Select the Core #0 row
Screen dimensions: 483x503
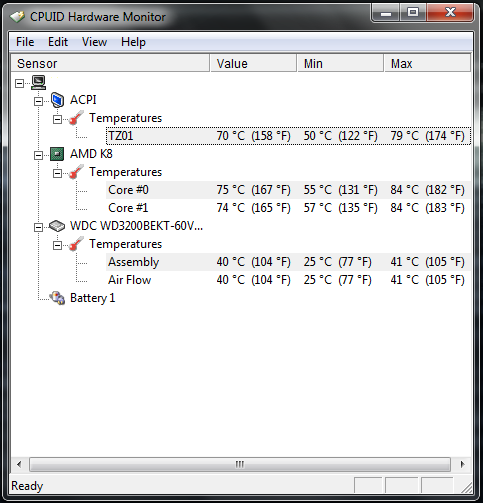(x=288, y=190)
